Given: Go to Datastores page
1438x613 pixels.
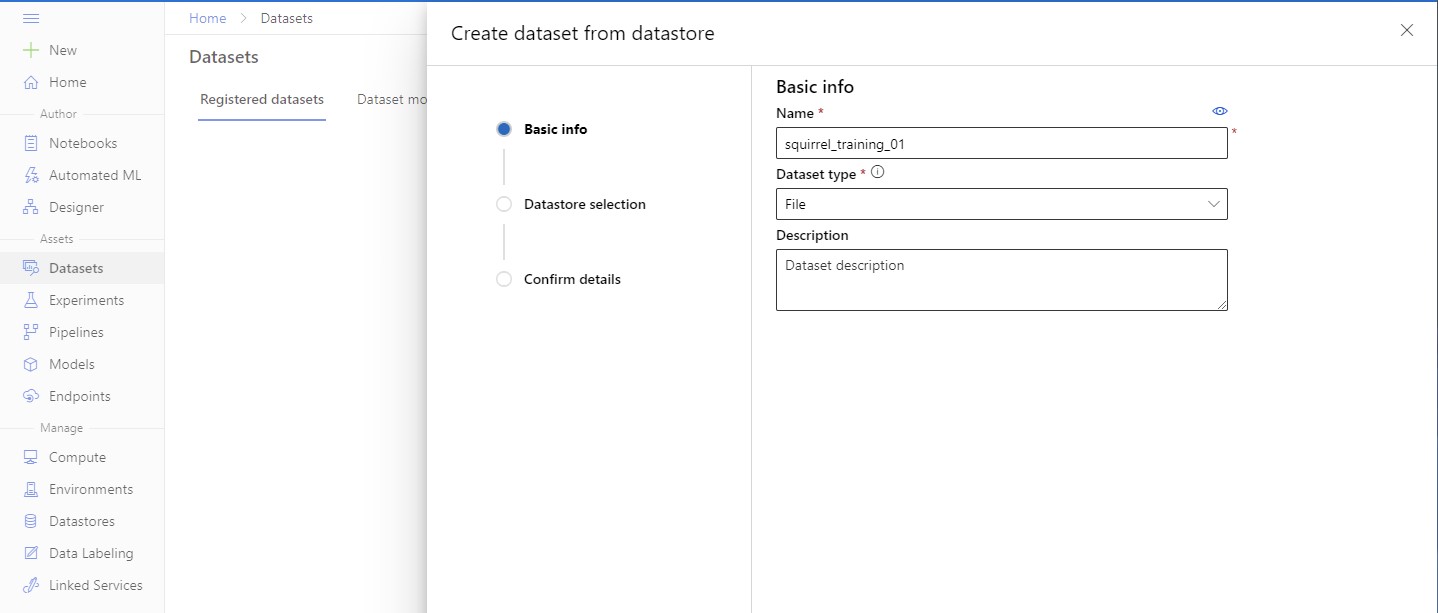Looking at the screenshot, I should [x=82, y=521].
